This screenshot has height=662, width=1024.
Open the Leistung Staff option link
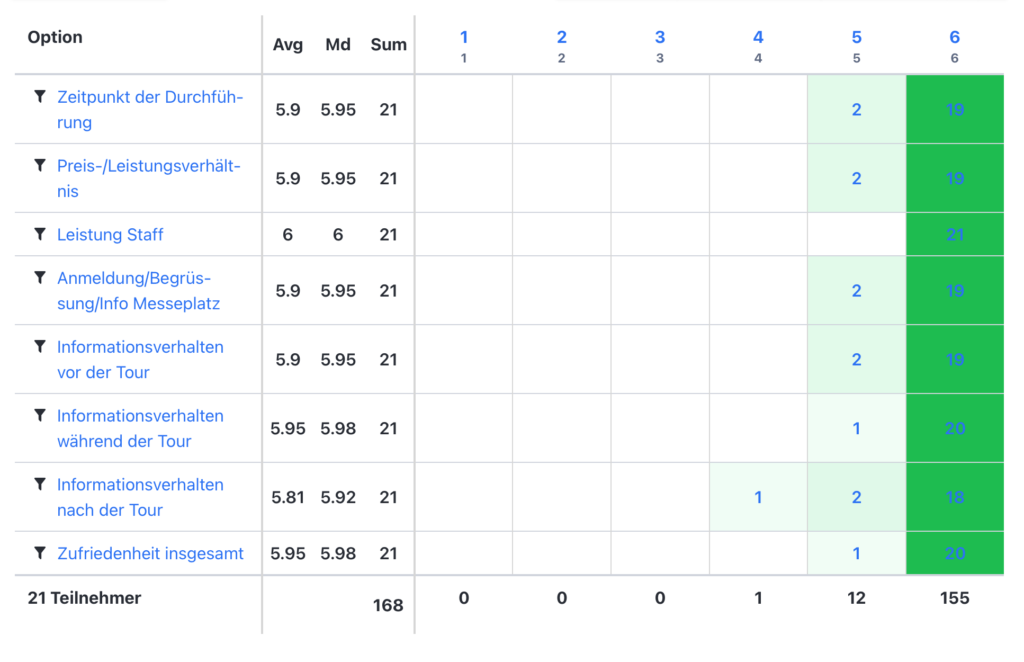point(110,234)
